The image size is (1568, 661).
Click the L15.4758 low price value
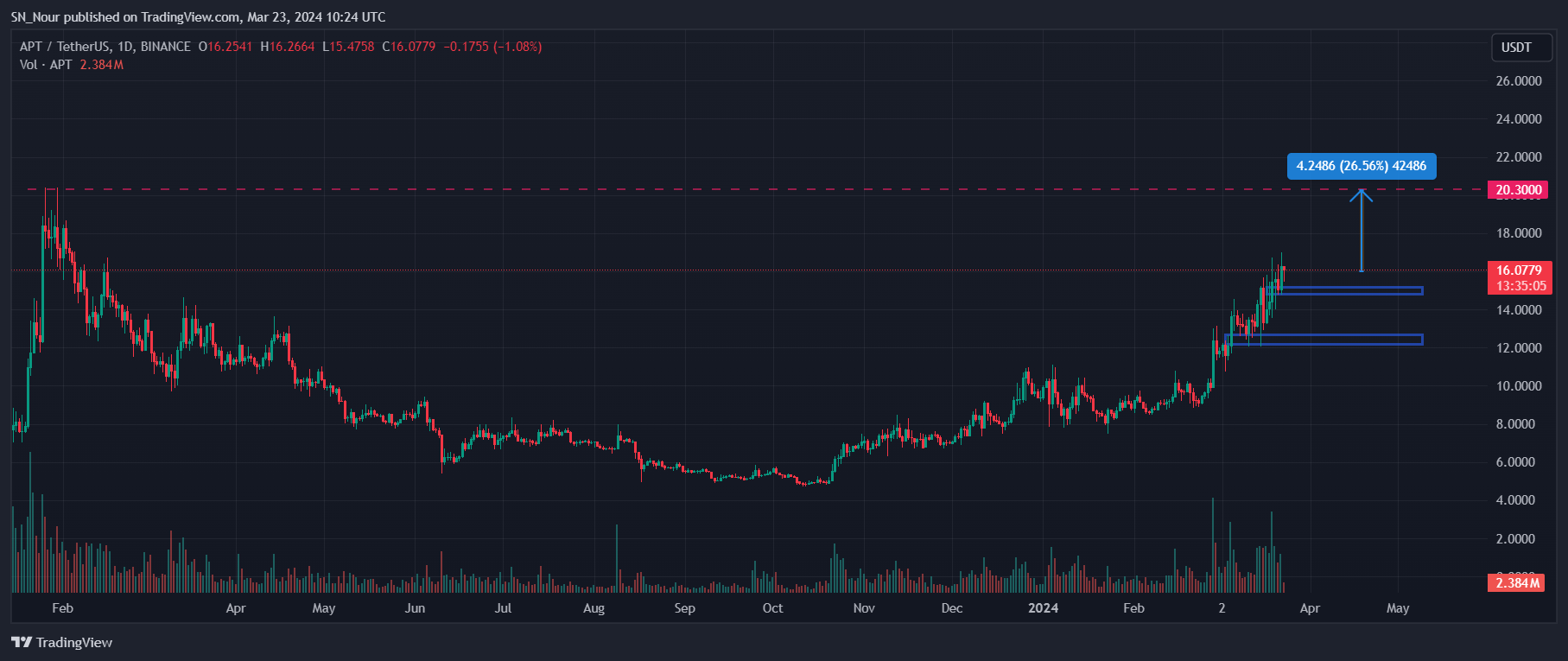348,47
